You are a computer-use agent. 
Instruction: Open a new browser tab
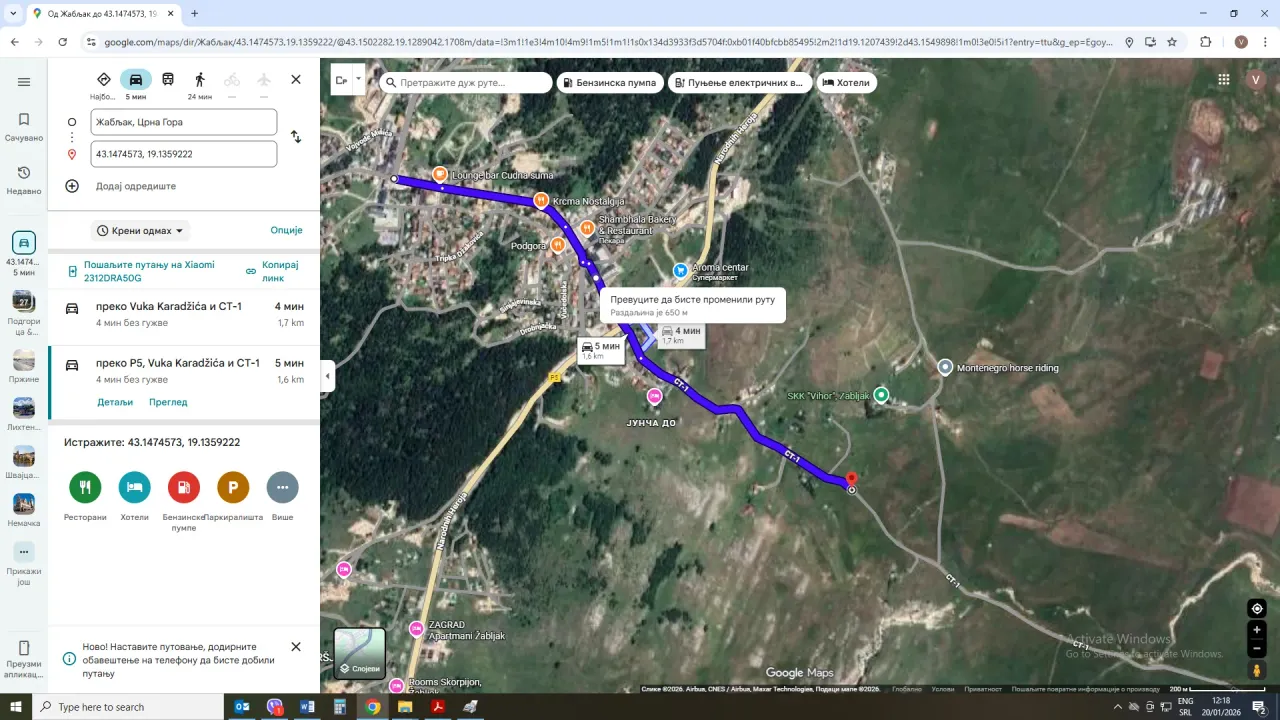194,14
